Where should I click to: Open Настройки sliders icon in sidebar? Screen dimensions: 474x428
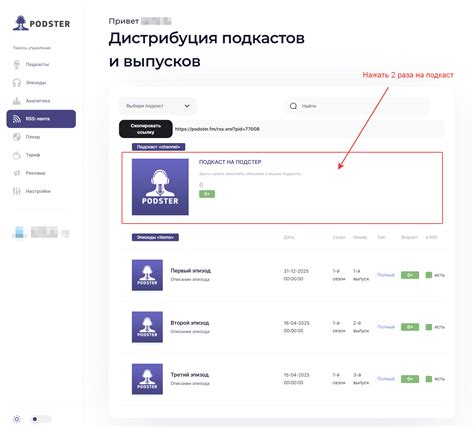tap(17, 191)
